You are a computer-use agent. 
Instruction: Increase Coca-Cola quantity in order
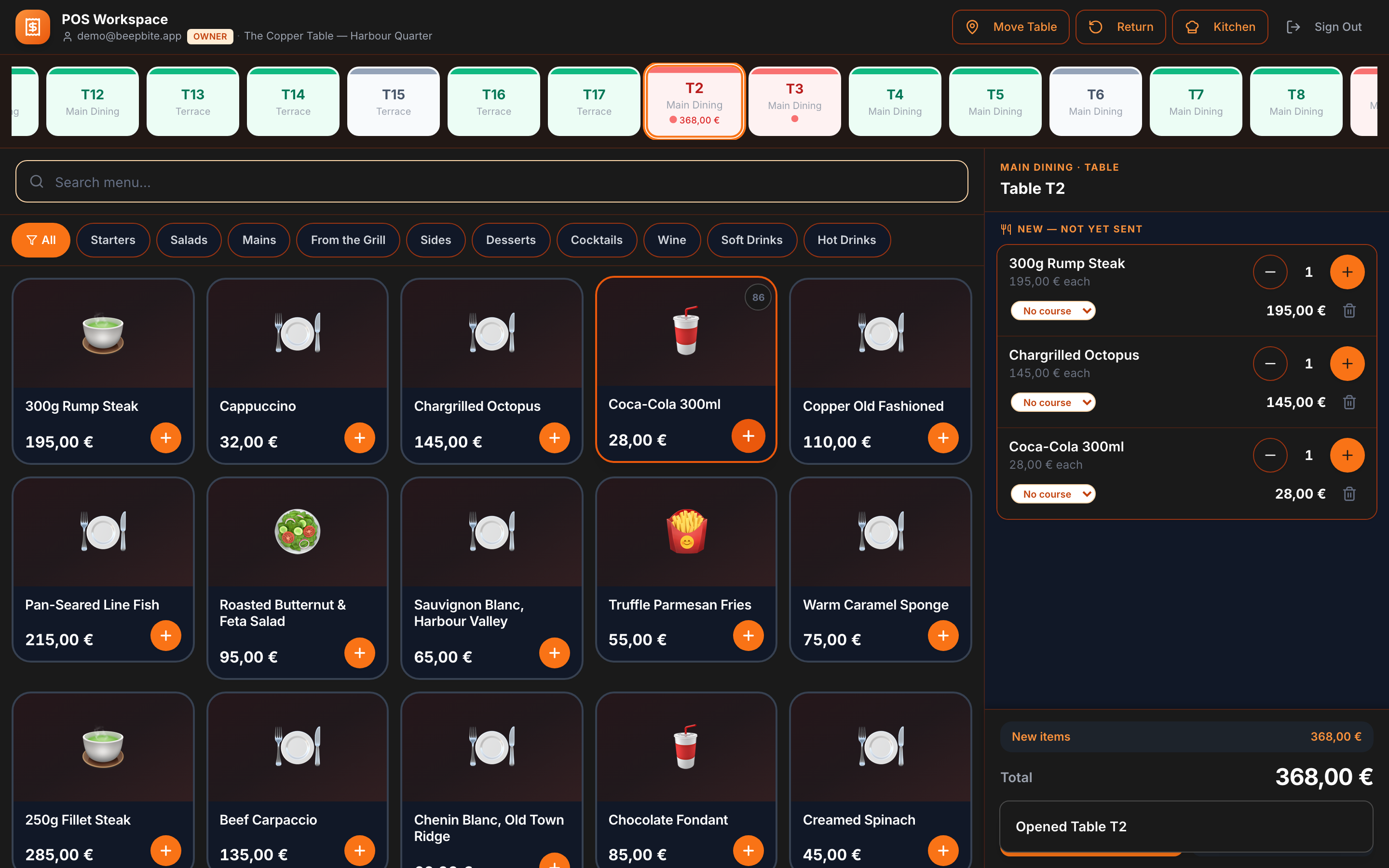(1347, 455)
